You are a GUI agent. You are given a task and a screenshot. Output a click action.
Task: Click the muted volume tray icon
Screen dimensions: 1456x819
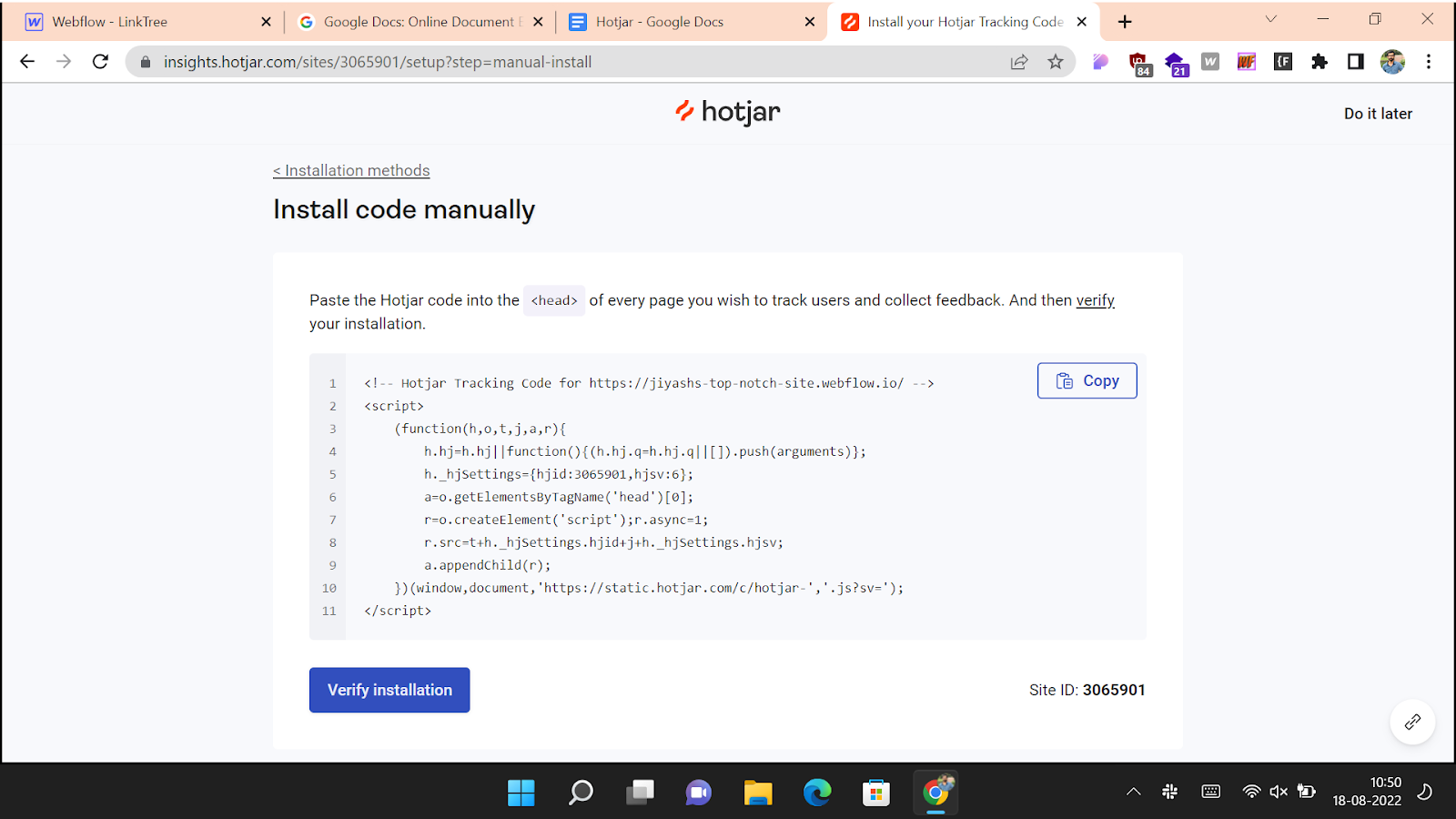pyautogui.click(x=1279, y=792)
